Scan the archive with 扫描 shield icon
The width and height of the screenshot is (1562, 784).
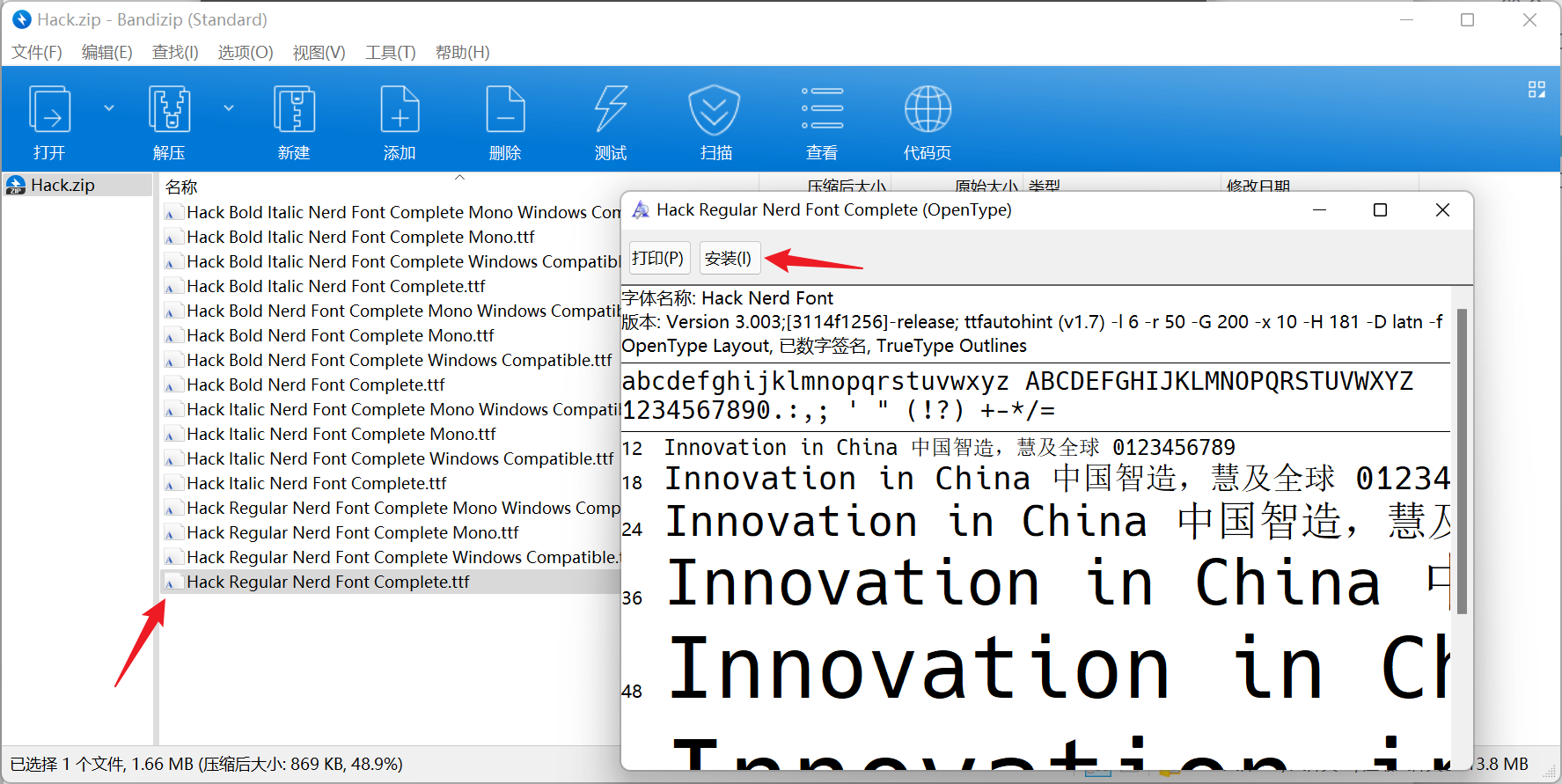point(715,121)
